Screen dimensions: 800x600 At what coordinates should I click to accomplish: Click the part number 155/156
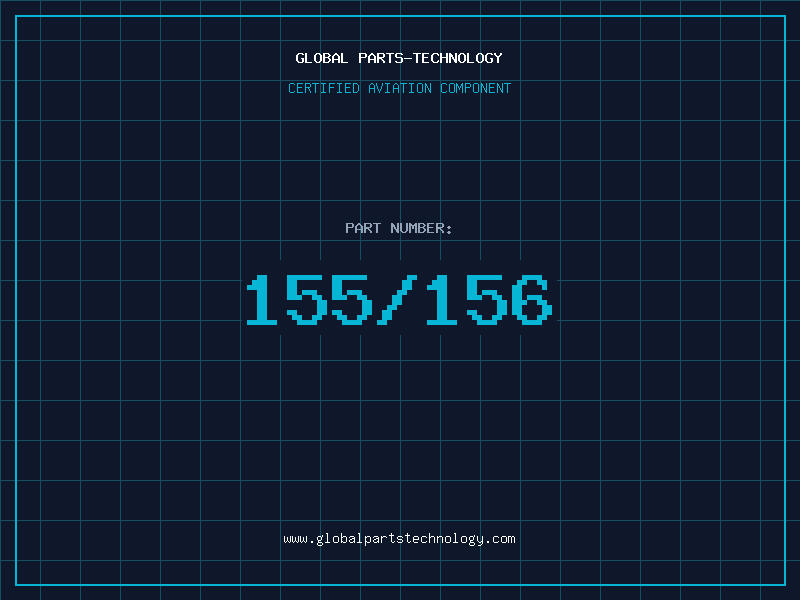click(x=399, y=299)
